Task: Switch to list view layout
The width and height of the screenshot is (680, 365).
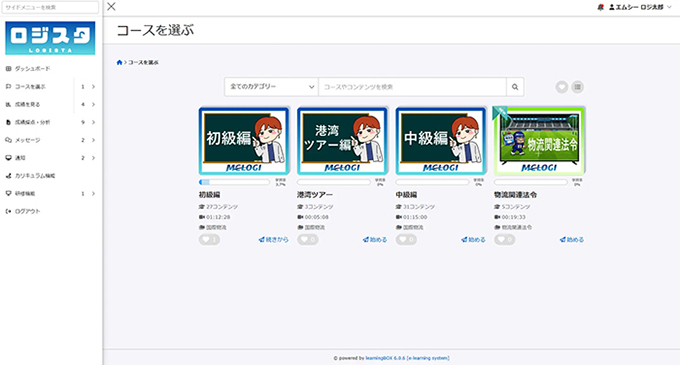Action: coord(577,87)
